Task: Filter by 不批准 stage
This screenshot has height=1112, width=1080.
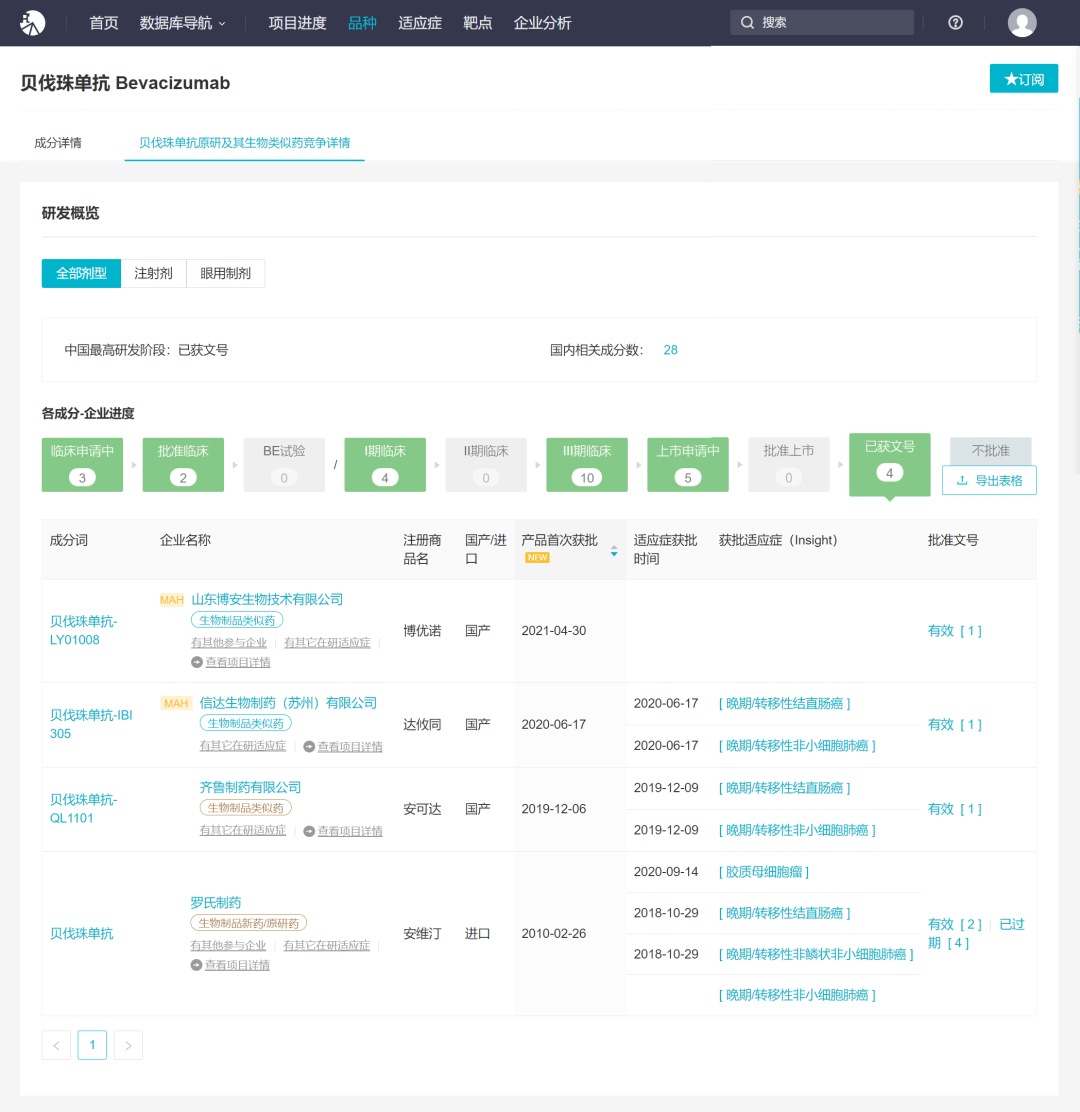Action: 991,450
